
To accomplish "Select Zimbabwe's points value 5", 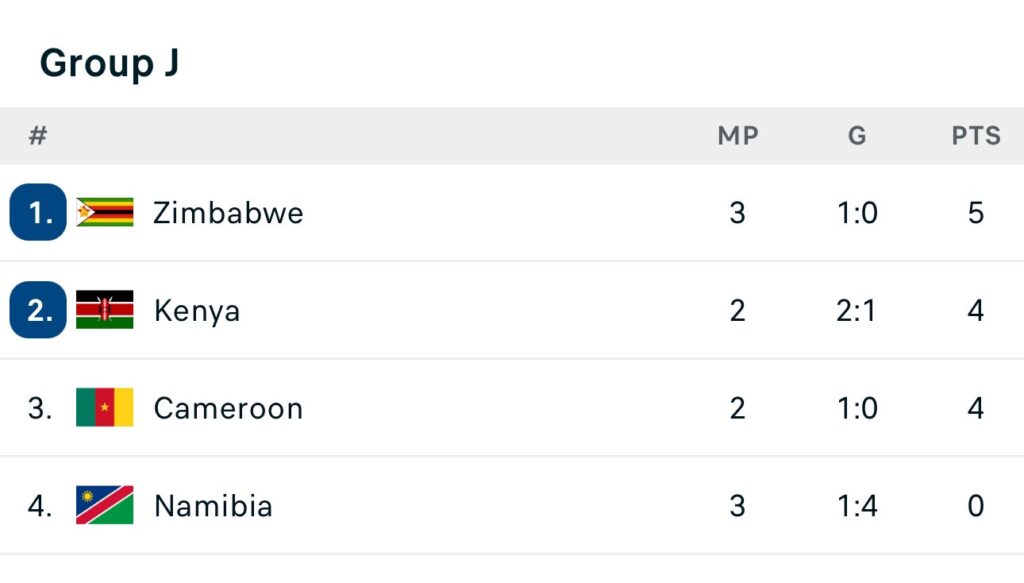I will tap(976, 213).
